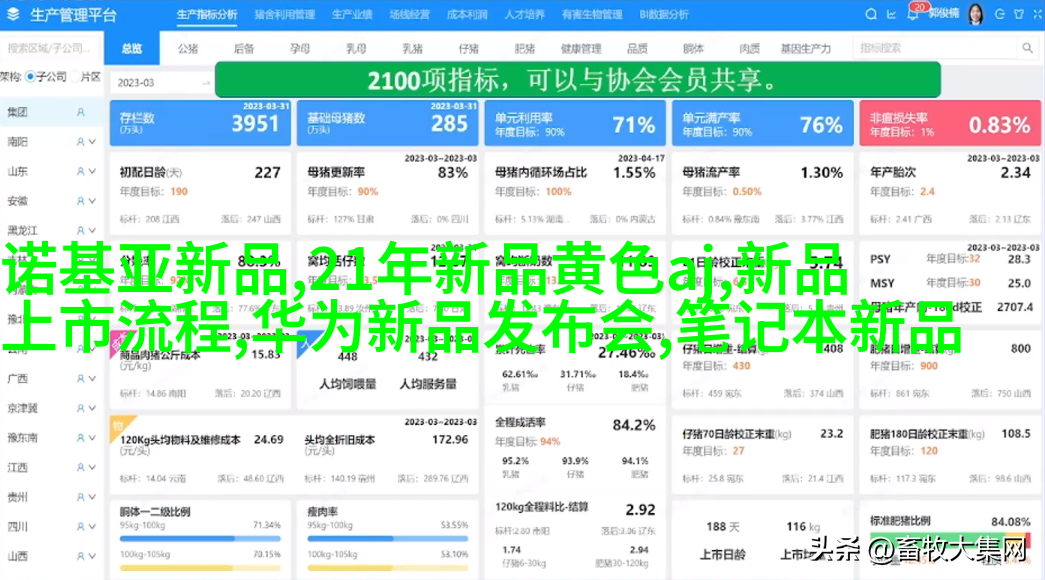Open the 存栏数 summary card
The image size is (1045, 580).
201,123
